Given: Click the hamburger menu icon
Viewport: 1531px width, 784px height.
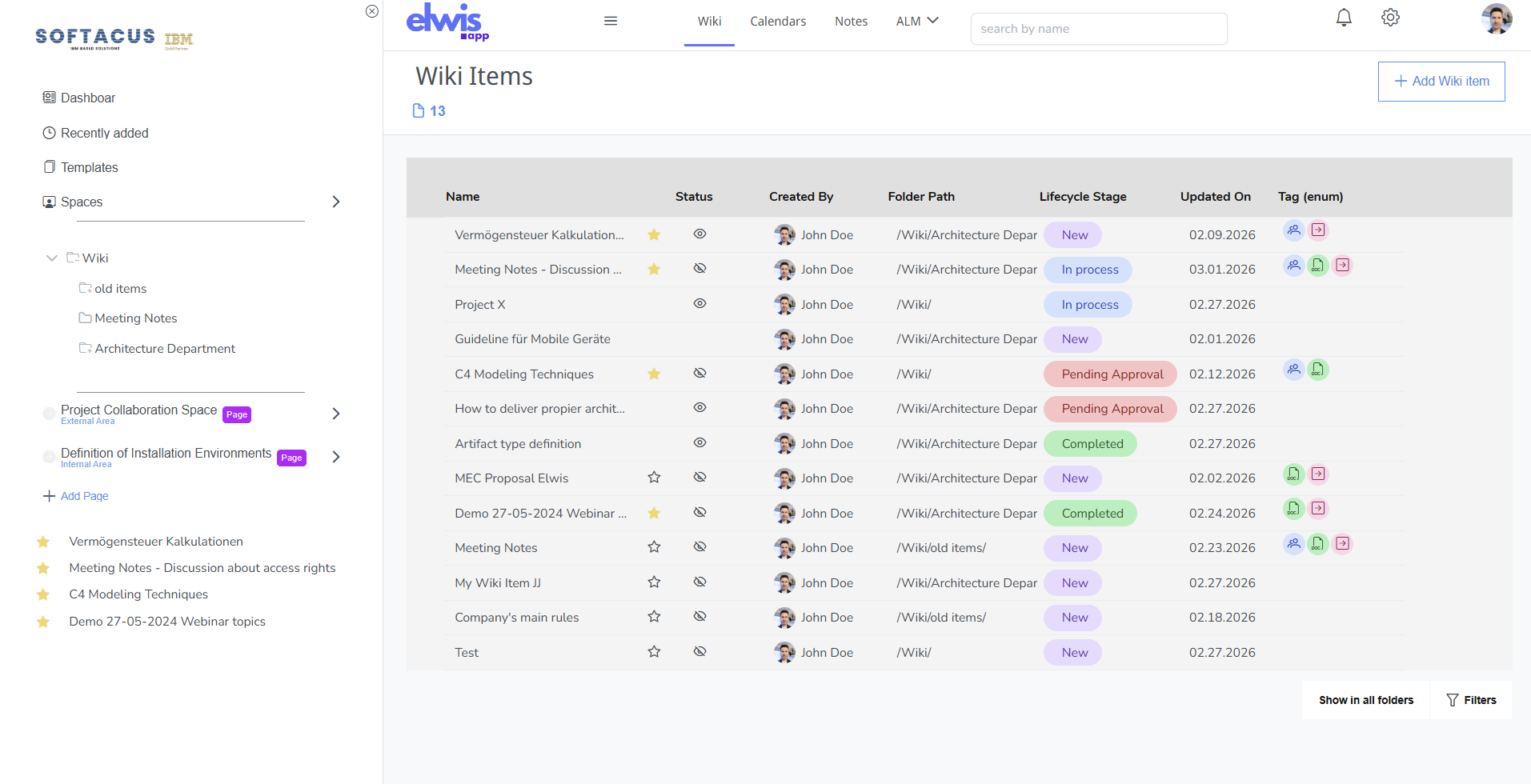Looking at the screenshot, I should (611, 21).
